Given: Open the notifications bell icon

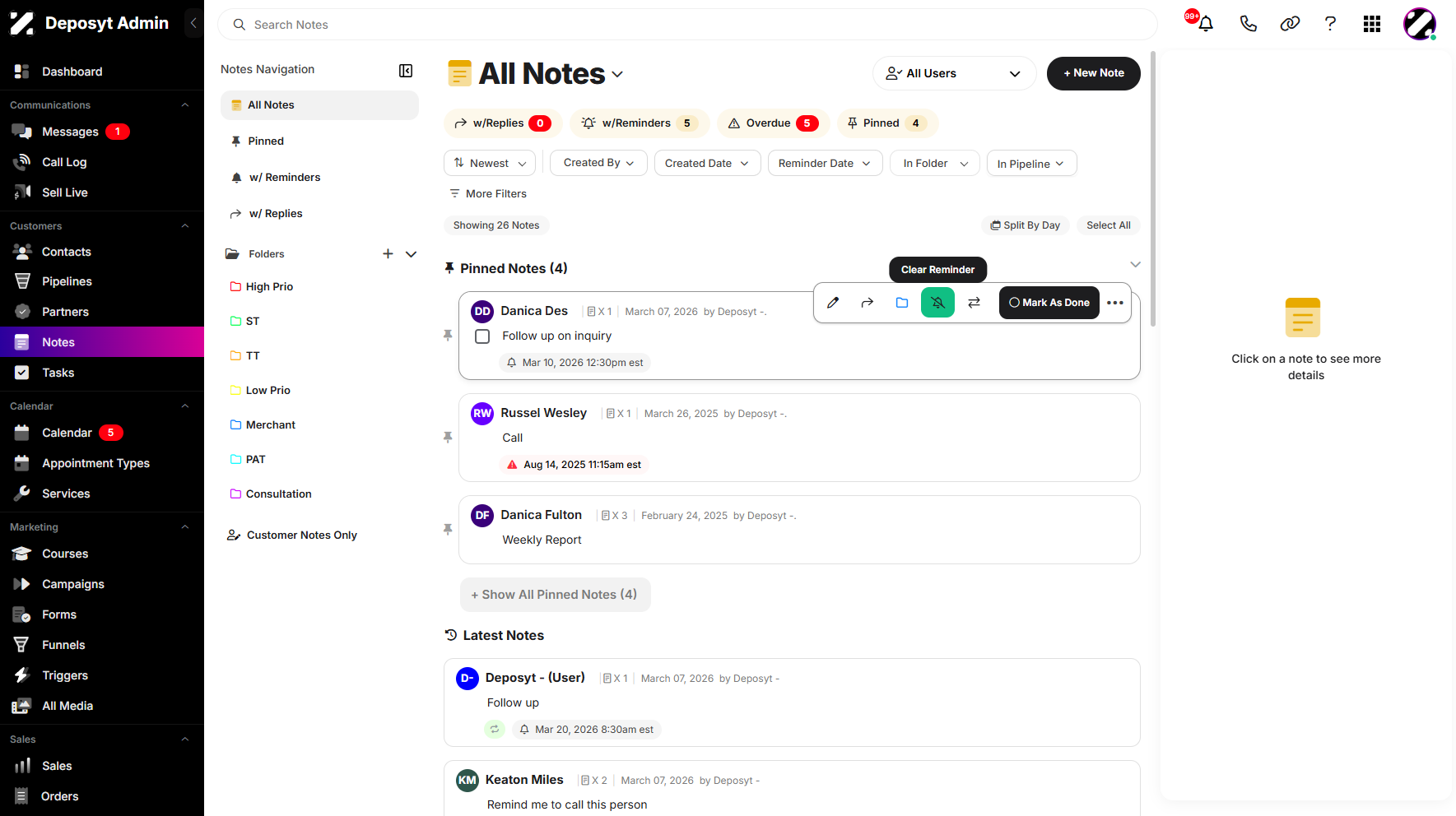Looking at the screenshot, I should click(x=1206, y=24).
